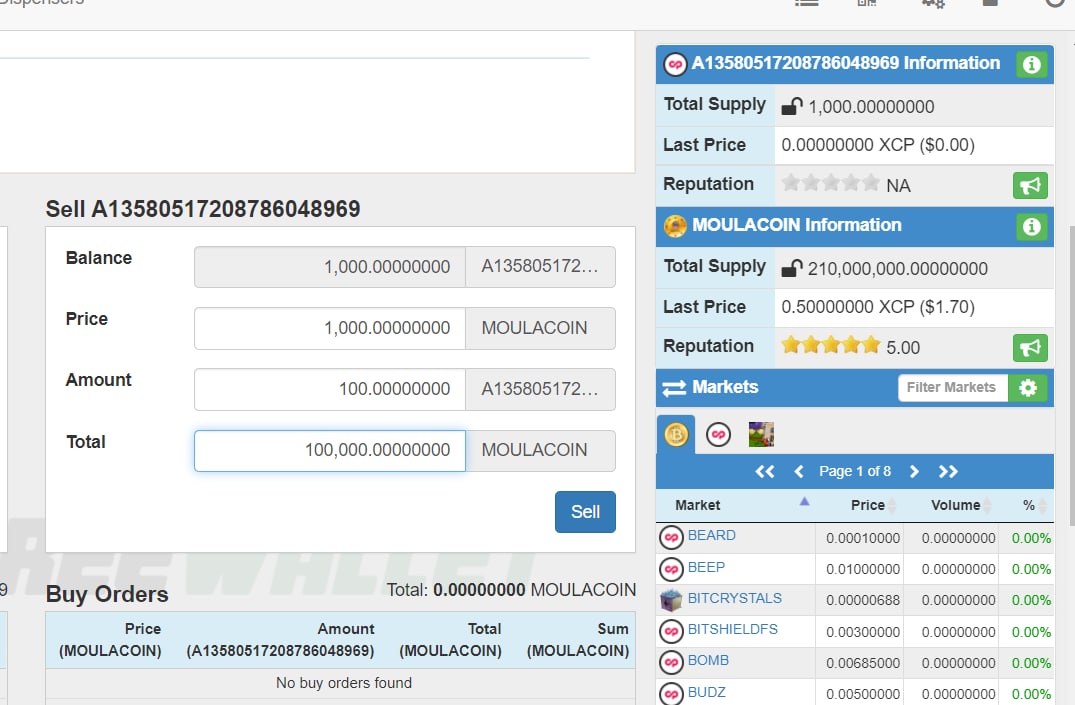Edit the Price input field

pos(330,328)
